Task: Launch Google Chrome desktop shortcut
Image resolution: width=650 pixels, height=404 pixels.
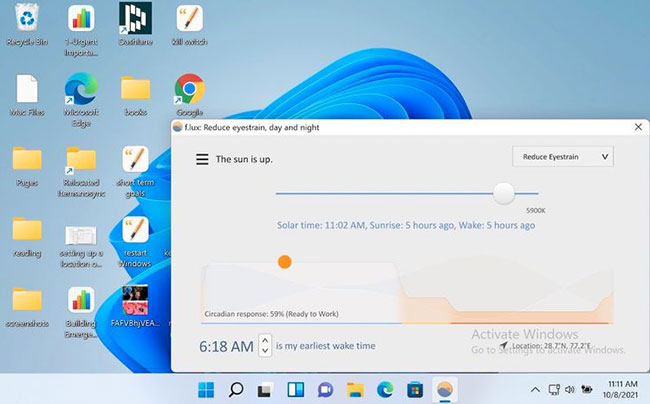Action: point(189,95)
